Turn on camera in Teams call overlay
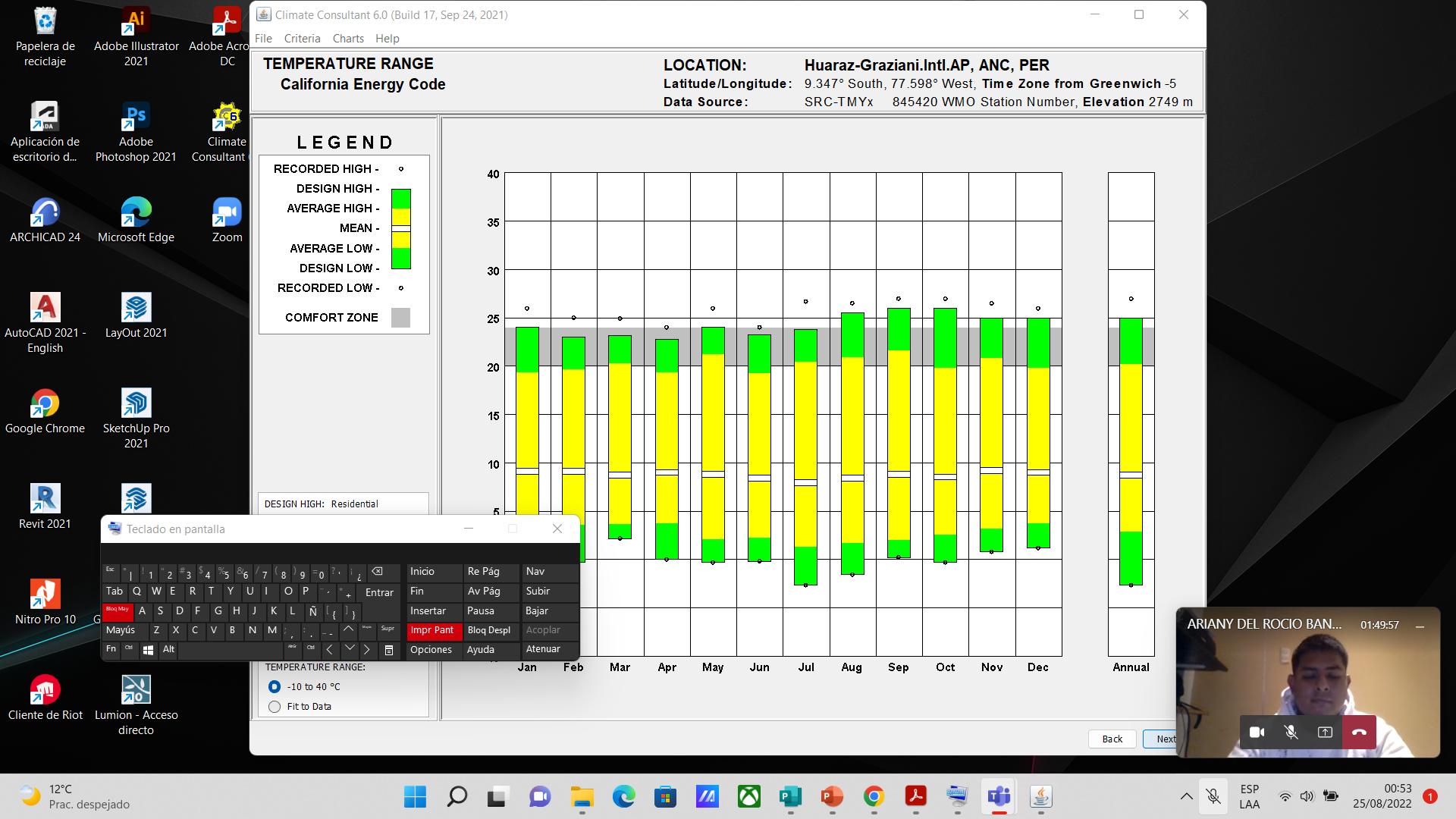This screenshot has height=819, width=1456. point(1257,732)
